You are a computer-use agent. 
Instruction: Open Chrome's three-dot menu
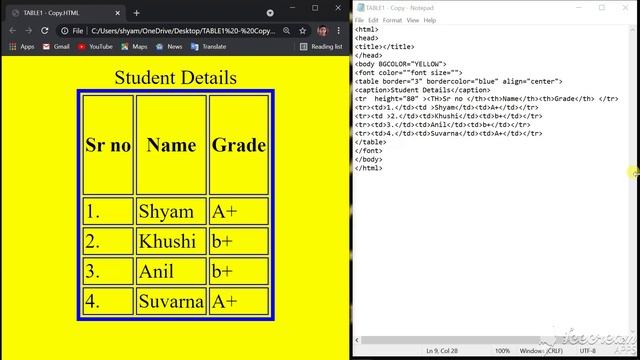pyautogui.click(x=338, y=31)
